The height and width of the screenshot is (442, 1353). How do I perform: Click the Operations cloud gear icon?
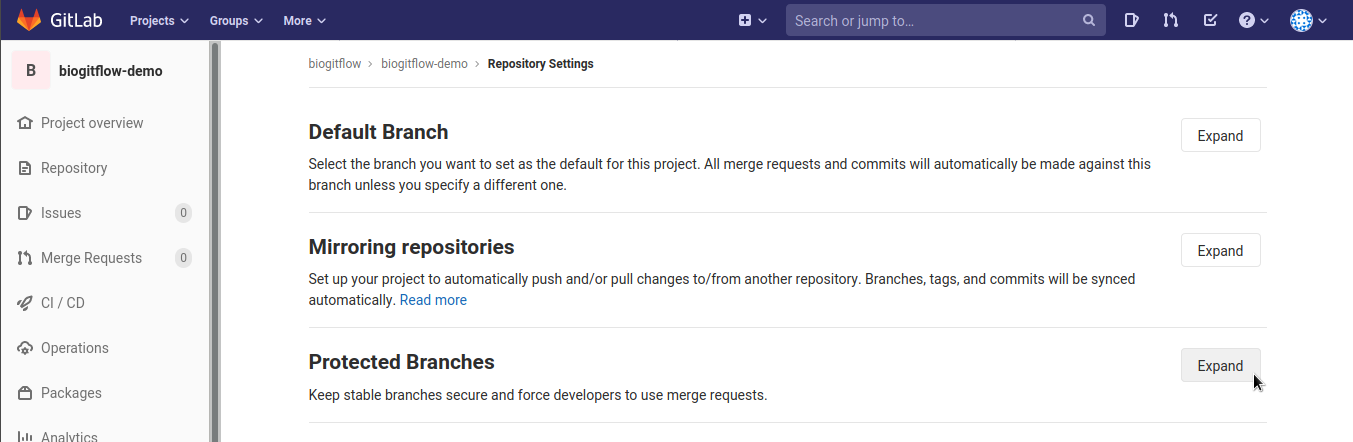pyautogui.click(x=25, y=348)
